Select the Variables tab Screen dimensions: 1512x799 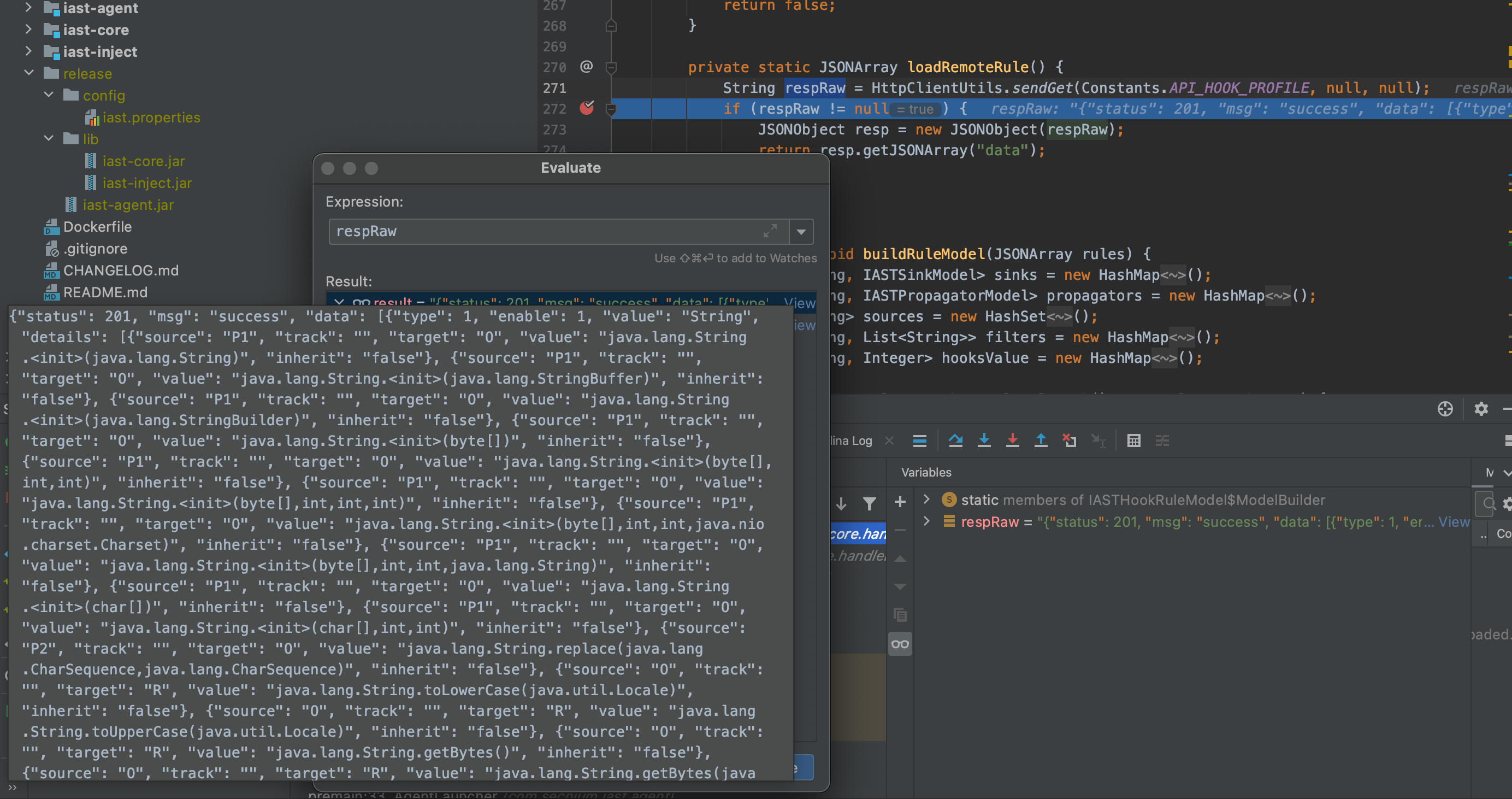point(926,472)
